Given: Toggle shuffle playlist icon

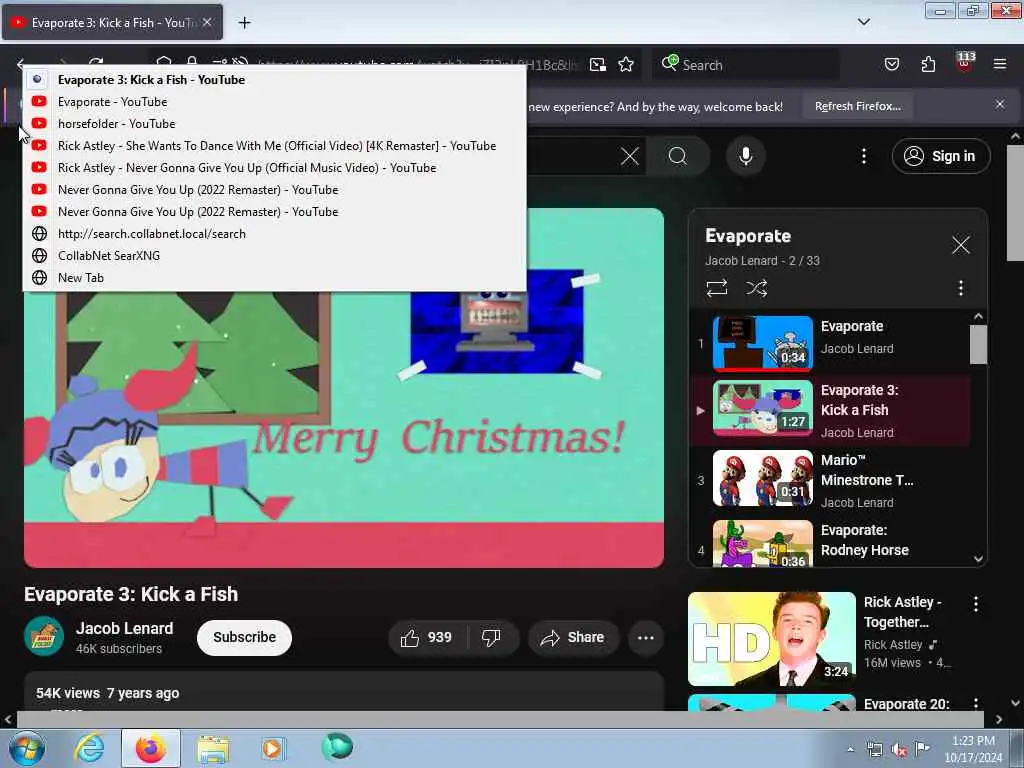Looking at the screenshot, I should [x=757, y=288].
